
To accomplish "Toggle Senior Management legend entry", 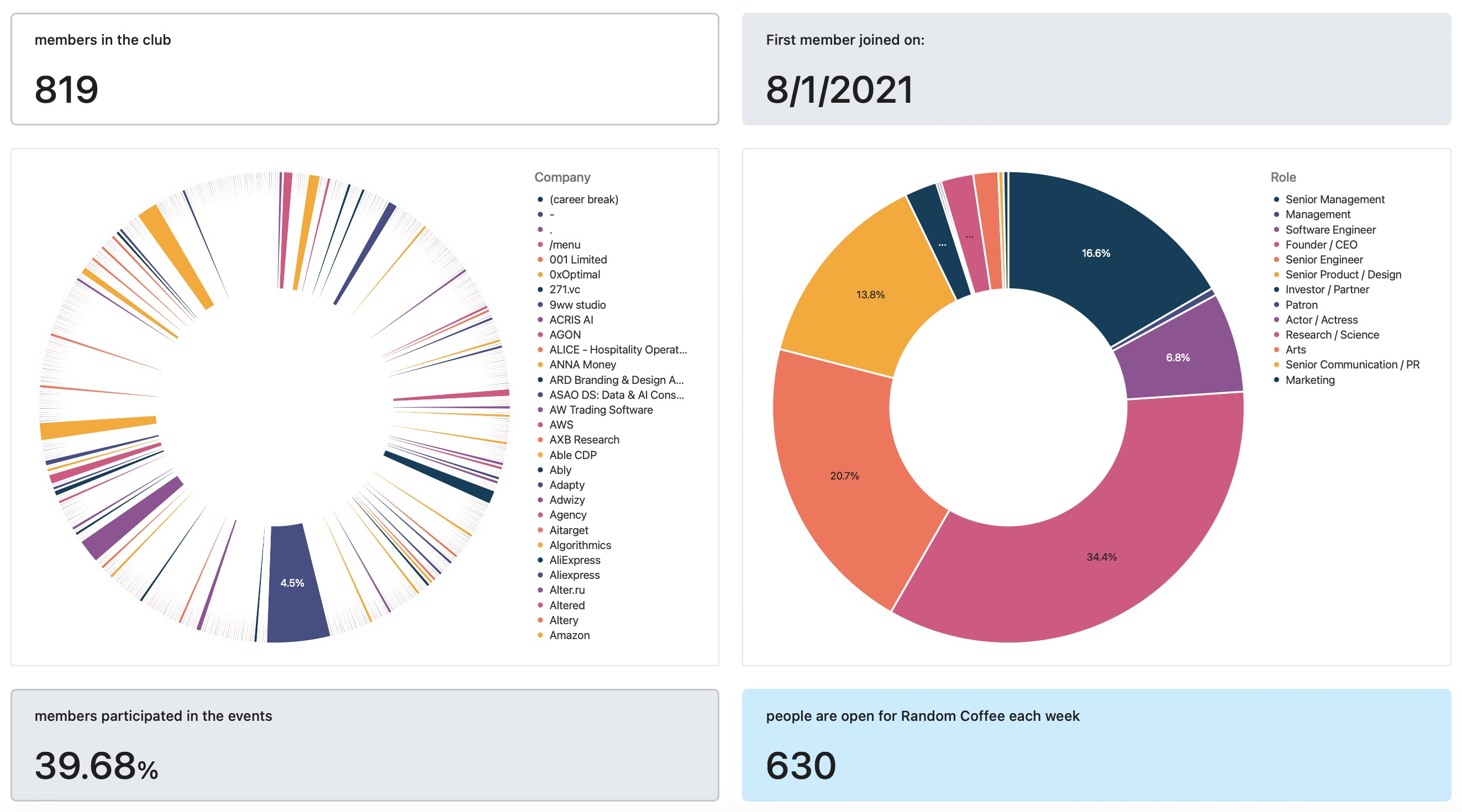I will [1329, 199].
